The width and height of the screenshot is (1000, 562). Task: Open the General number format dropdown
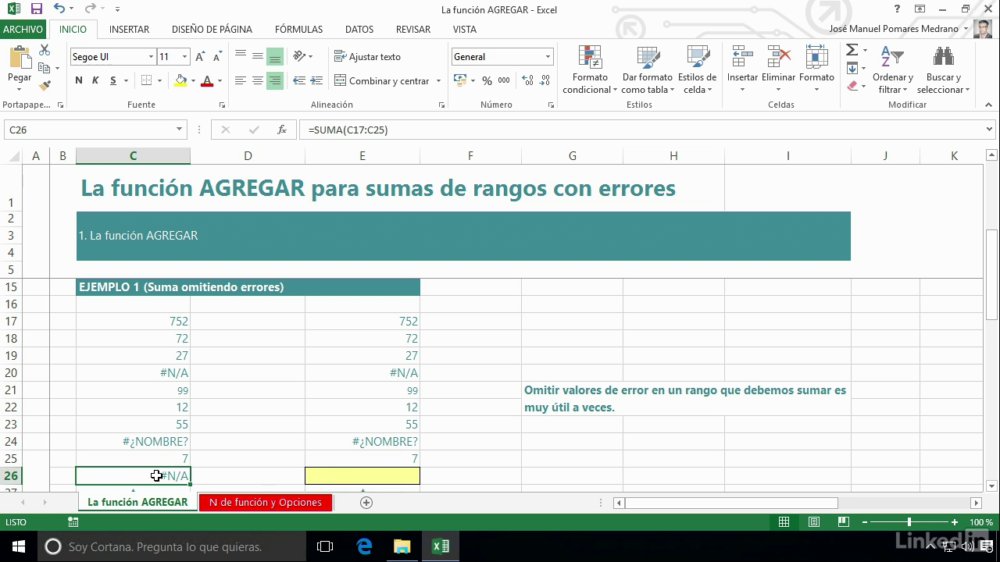(547, 57)
